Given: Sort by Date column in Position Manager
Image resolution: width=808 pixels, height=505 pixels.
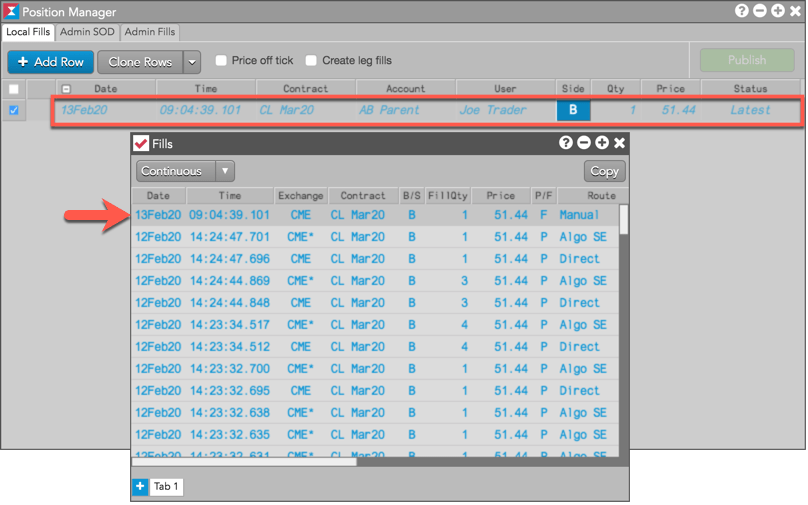Looking at the screenshot, I should click(106, 89).
